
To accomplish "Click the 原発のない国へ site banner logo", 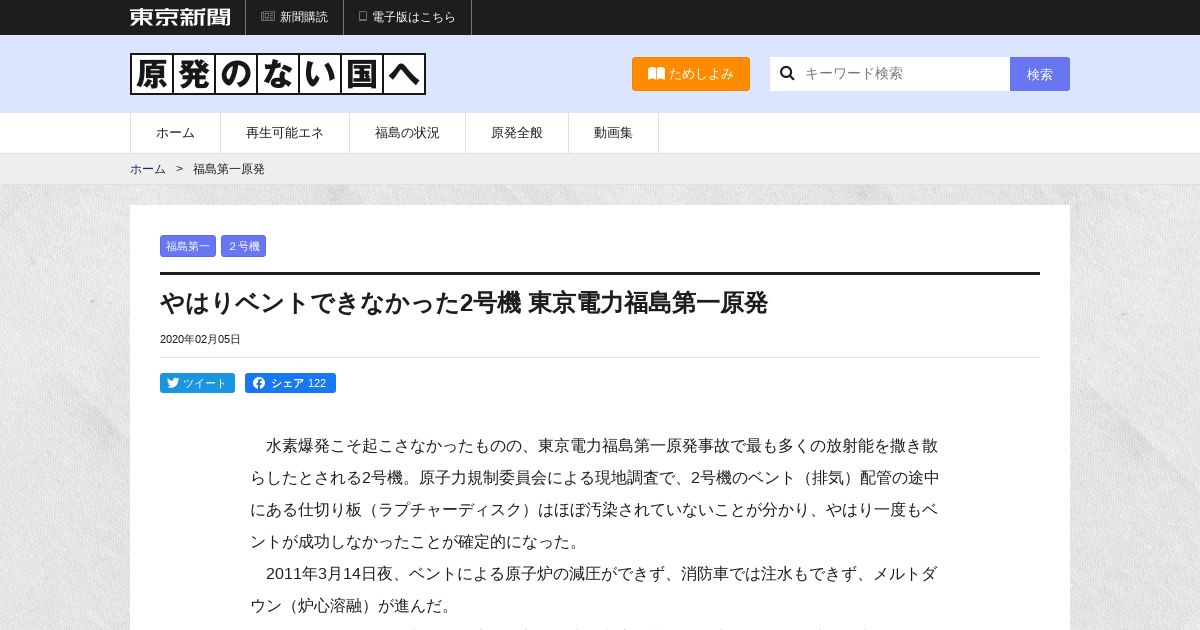I will tap(278, 74).
